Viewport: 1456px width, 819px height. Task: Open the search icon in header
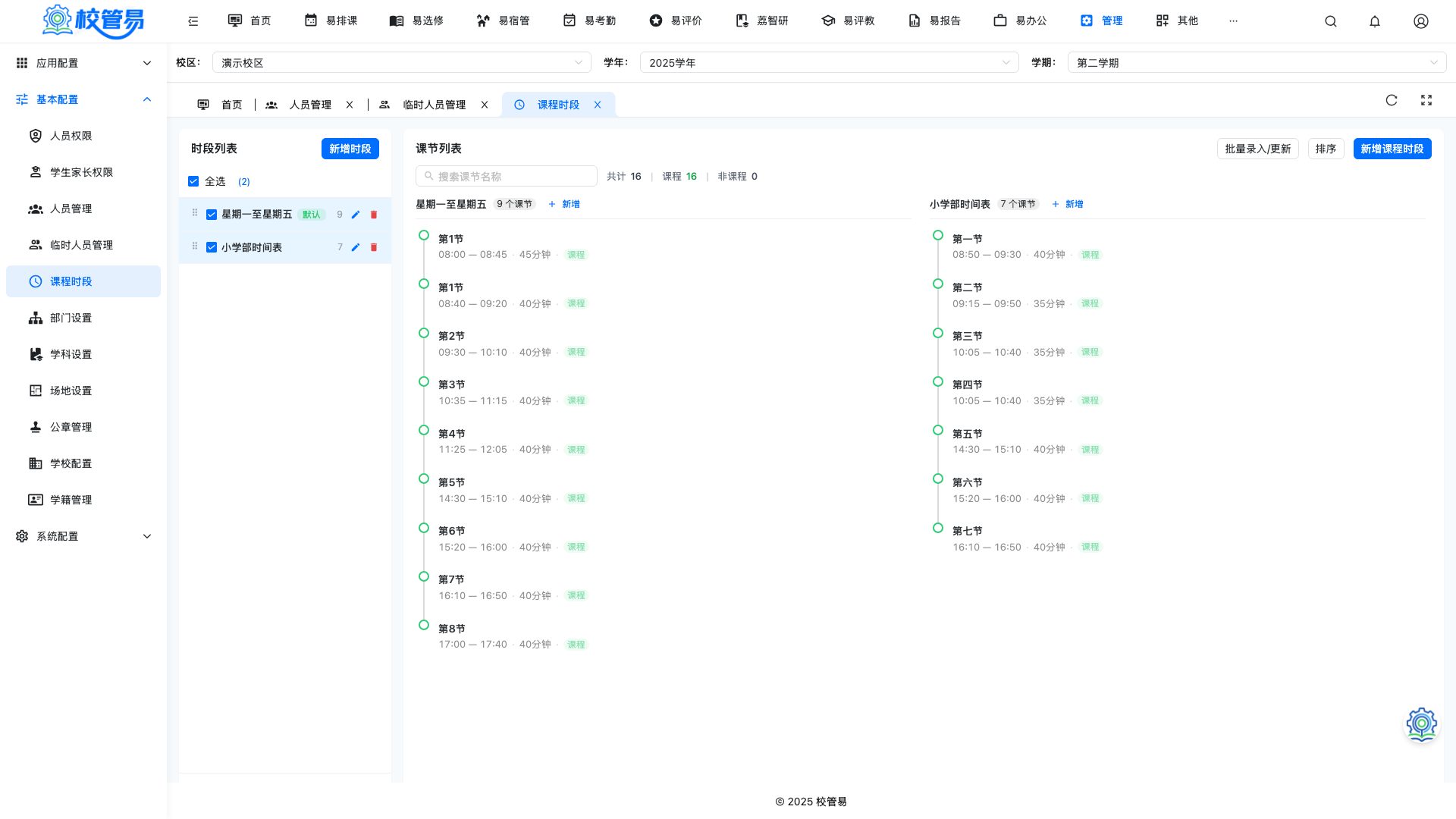click(x=1331, y=21)
